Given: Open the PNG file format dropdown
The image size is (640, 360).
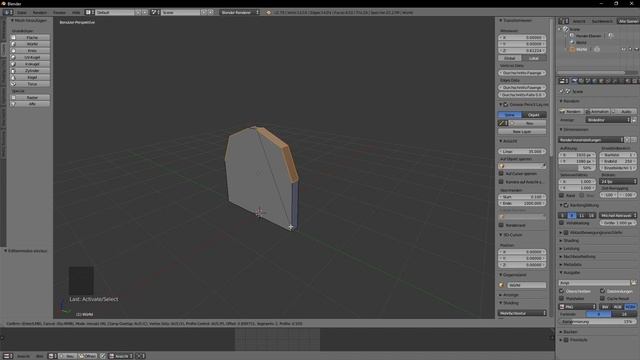Looking at the screenshot, I should click(578, 307).
